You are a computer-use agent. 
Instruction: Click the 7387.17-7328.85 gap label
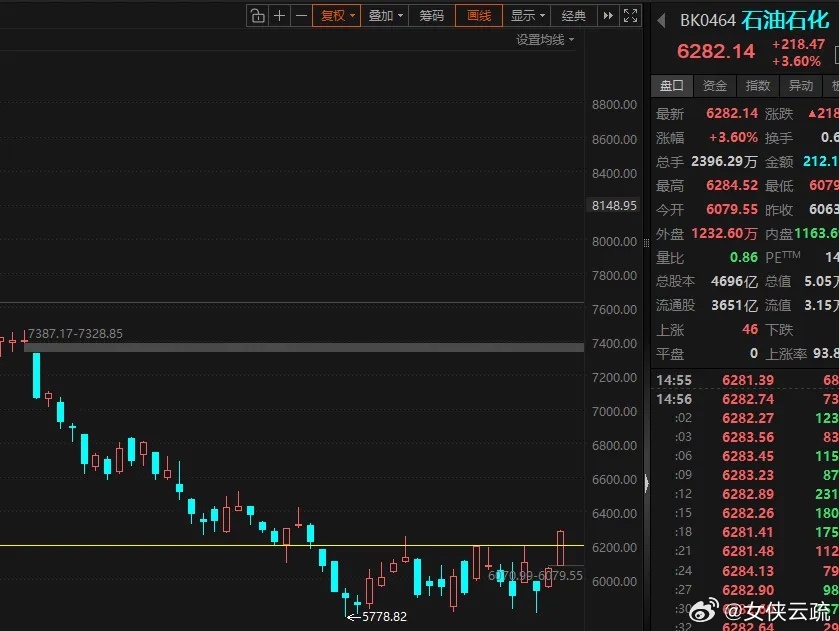click(75, 333)
